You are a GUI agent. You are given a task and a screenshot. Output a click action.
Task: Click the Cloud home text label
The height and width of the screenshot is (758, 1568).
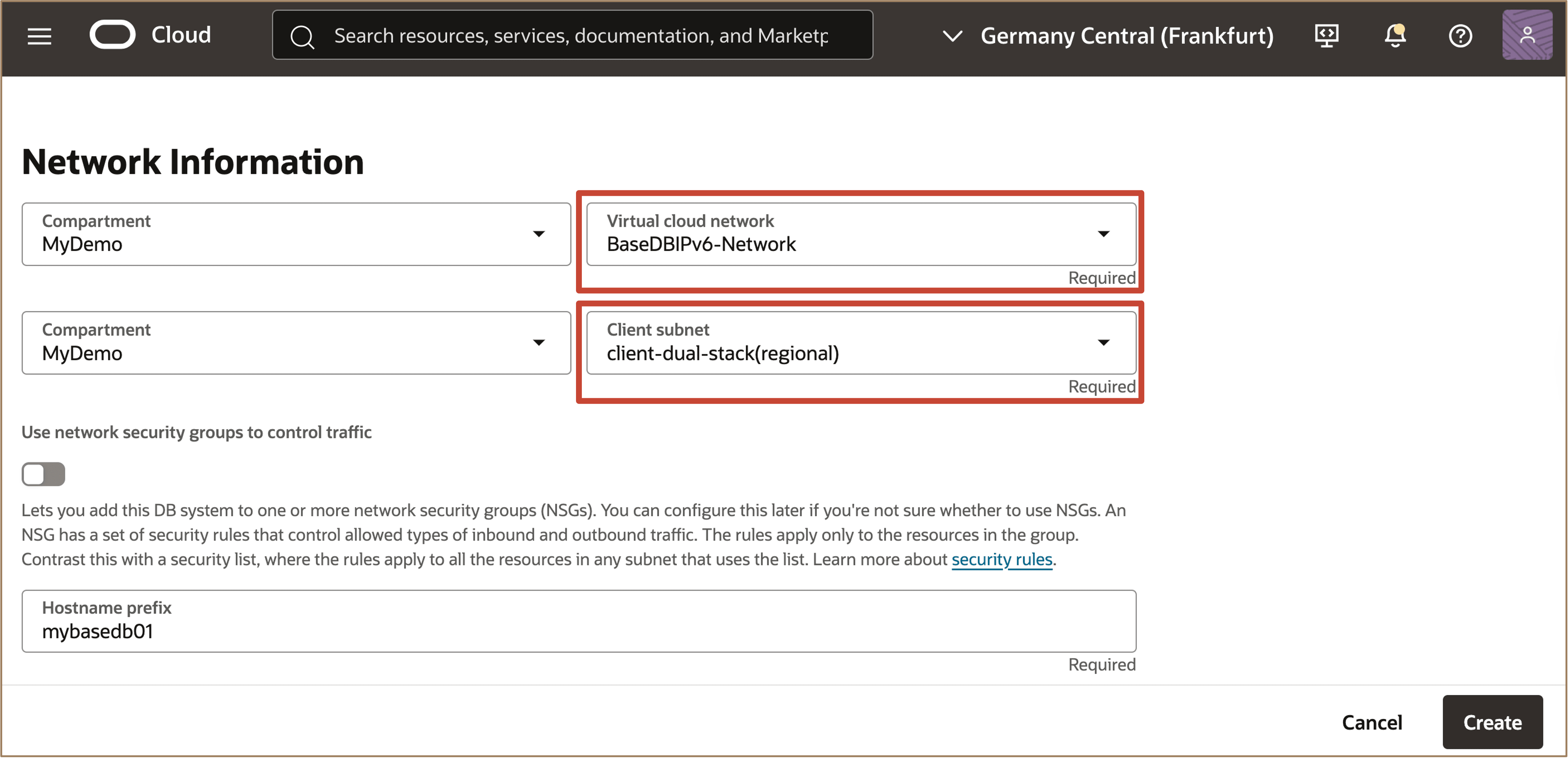[181, 35]
